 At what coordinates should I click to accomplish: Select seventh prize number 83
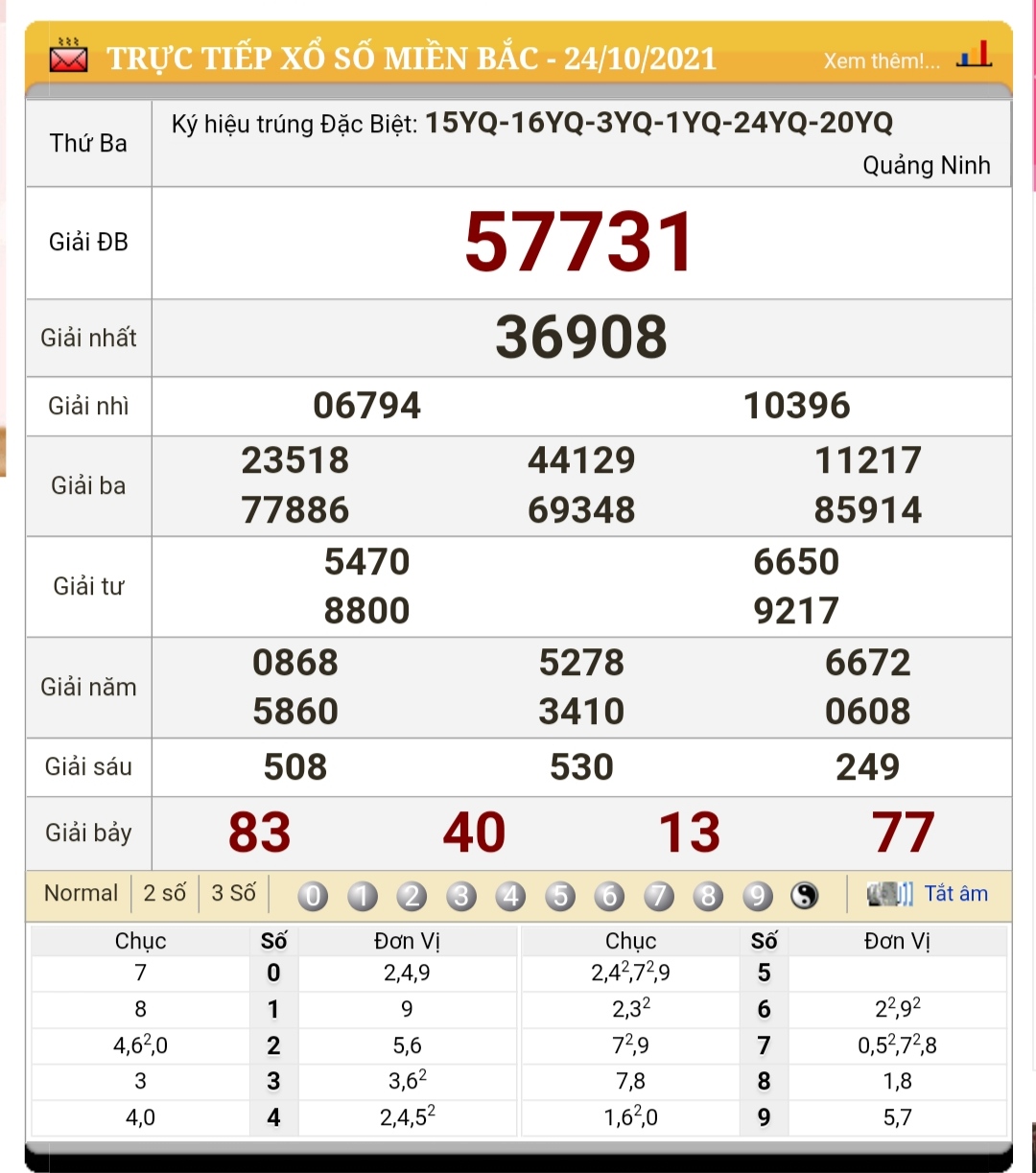(x=259, y=833)
